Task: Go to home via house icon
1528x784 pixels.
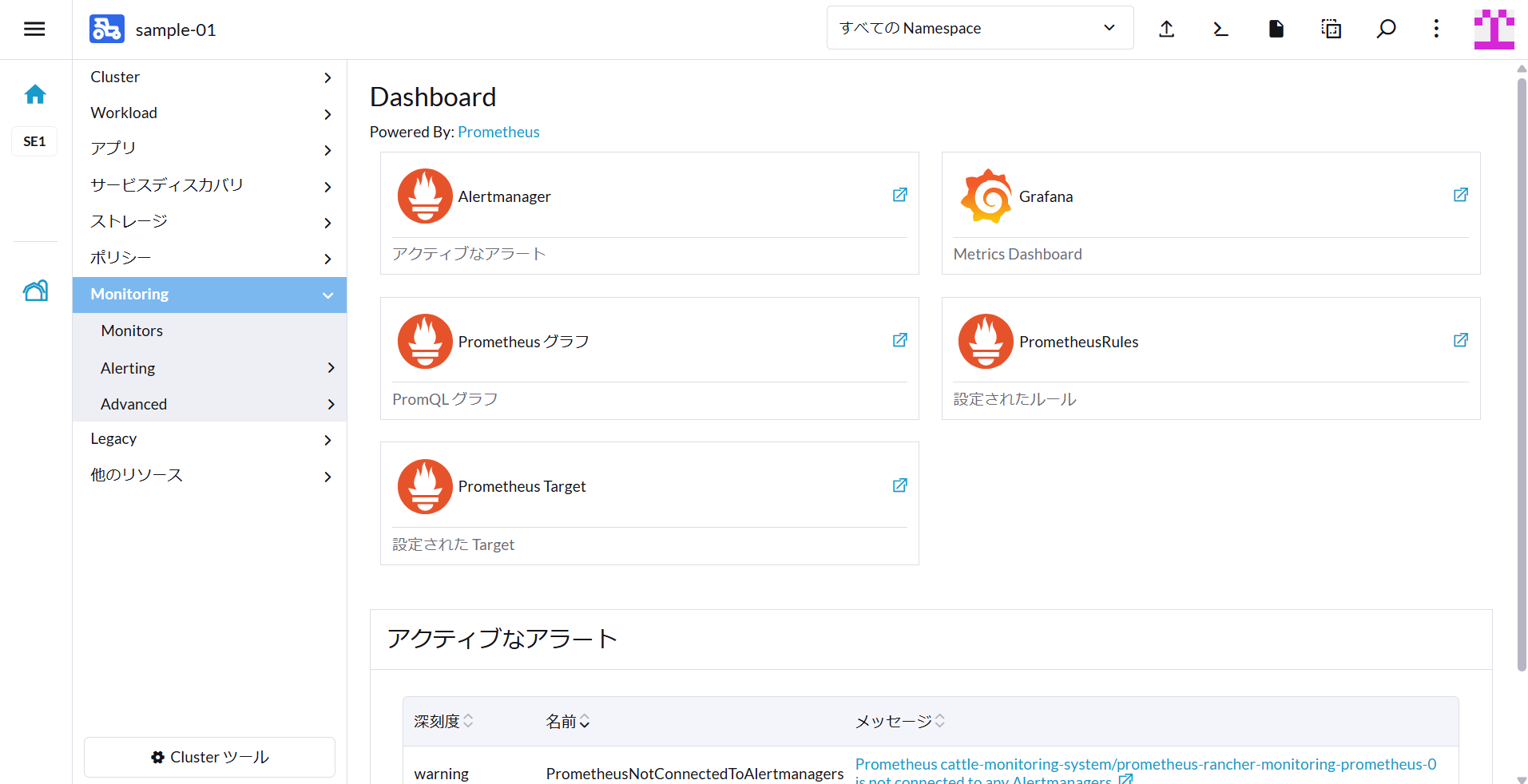Action: click(x=35, y=95)
